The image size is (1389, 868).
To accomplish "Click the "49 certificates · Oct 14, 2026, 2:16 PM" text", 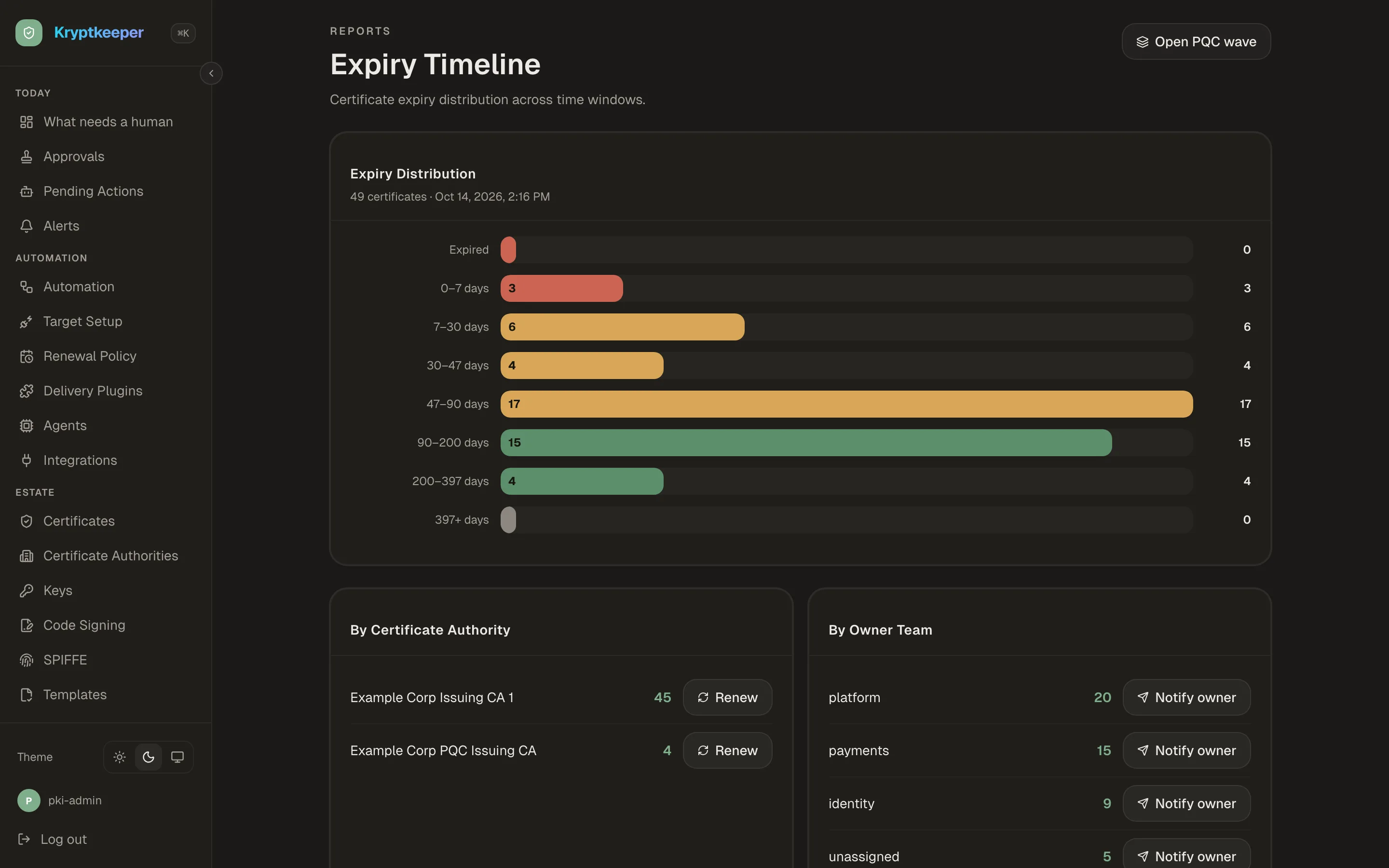I will (x=450, y=197).
